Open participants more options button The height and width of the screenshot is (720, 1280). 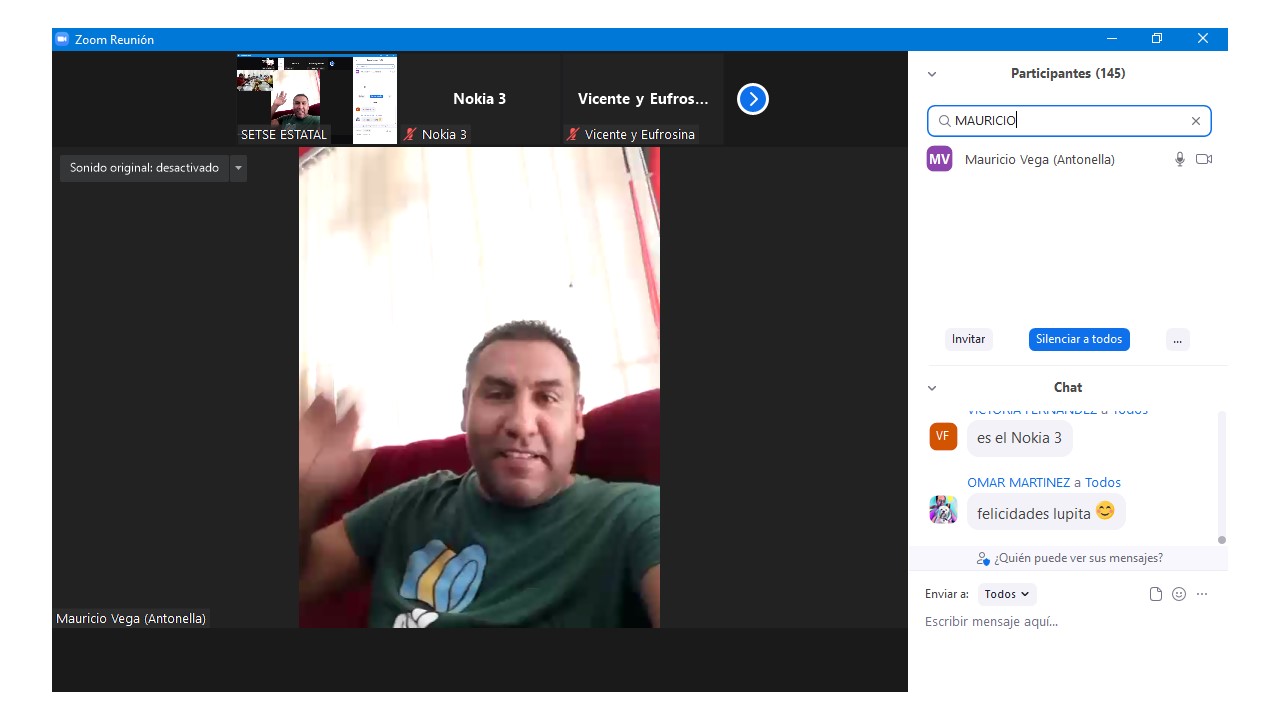click(x=1178, y=339)
